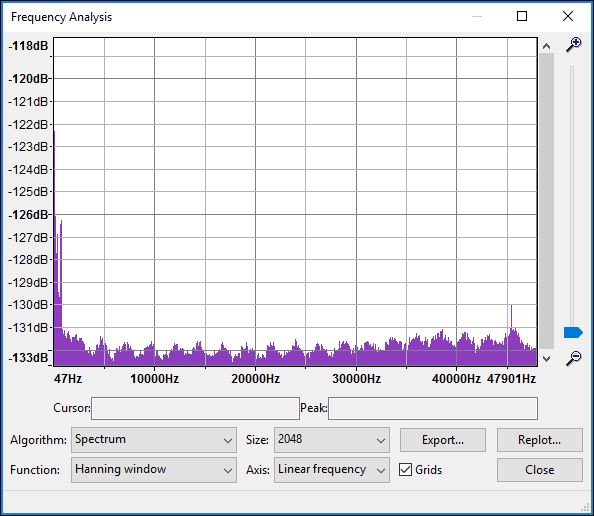Click the zoom in magnifier icon

[574, 45]
